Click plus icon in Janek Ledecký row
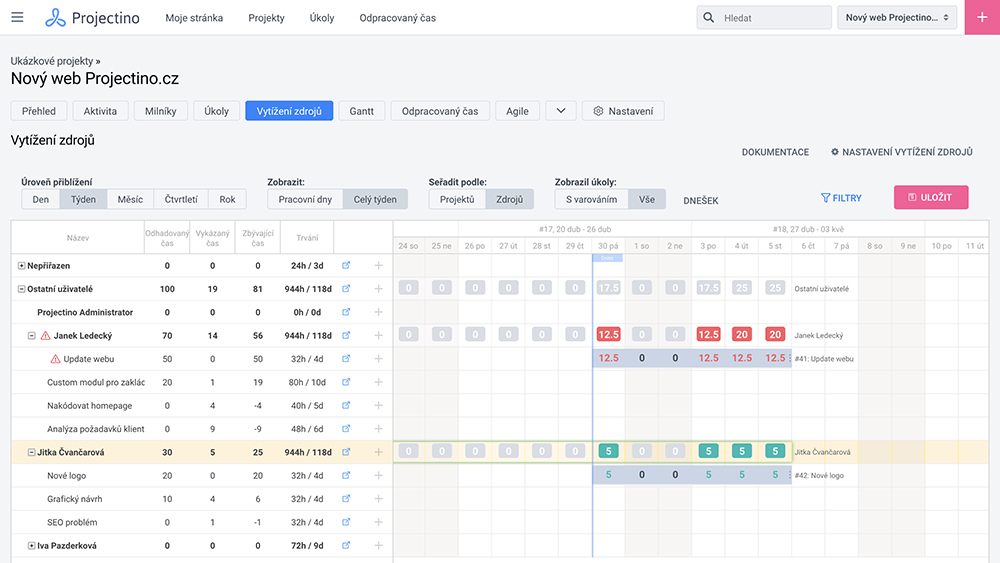The height and width of the screenshot is (563, 1000). pos(378,336)
